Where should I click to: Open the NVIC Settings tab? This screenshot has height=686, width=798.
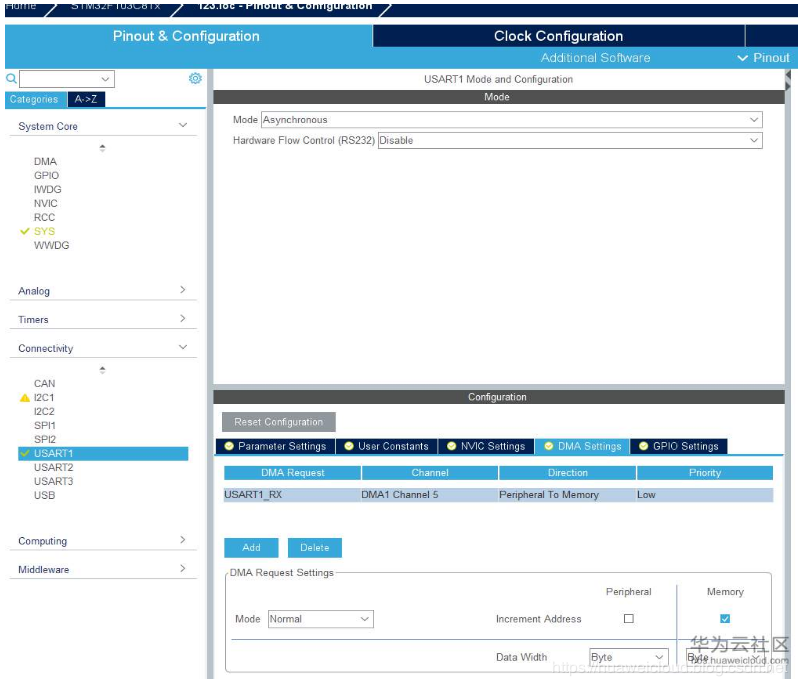[486, 446]
